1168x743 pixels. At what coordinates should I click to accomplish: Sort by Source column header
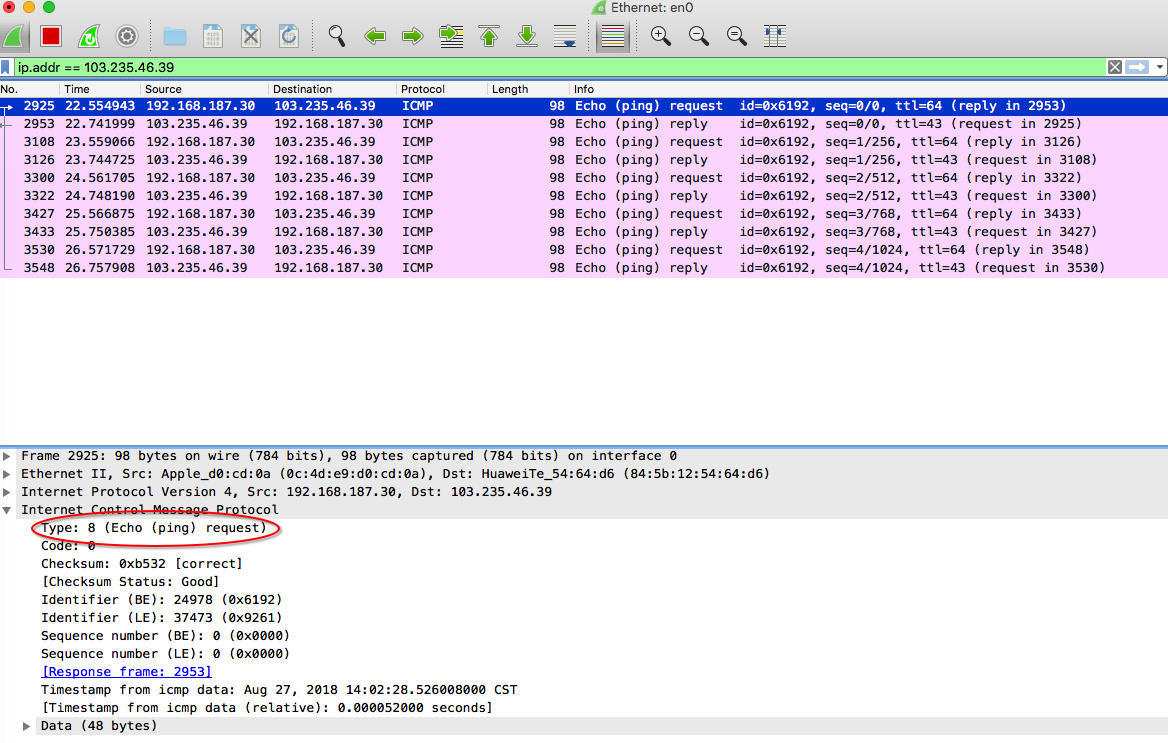click(x=205, y=89)
